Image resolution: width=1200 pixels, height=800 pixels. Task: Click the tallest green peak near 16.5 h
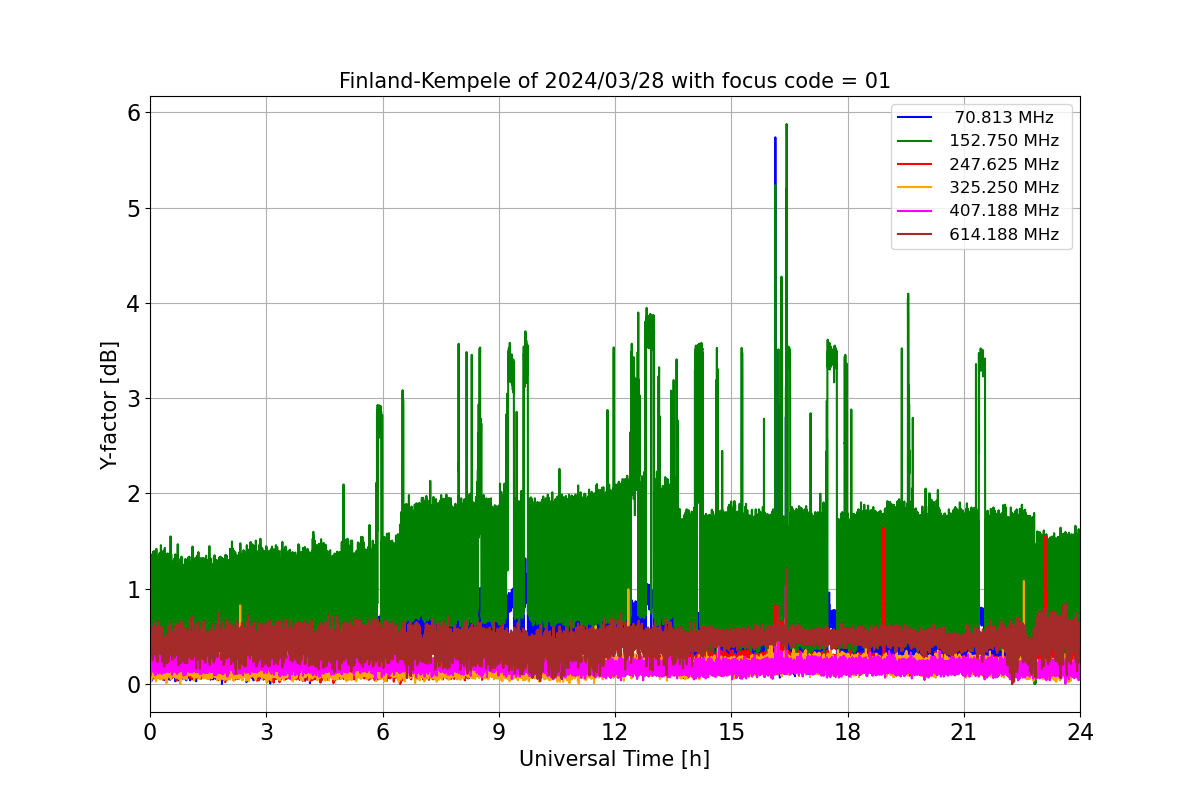point(786,126)
